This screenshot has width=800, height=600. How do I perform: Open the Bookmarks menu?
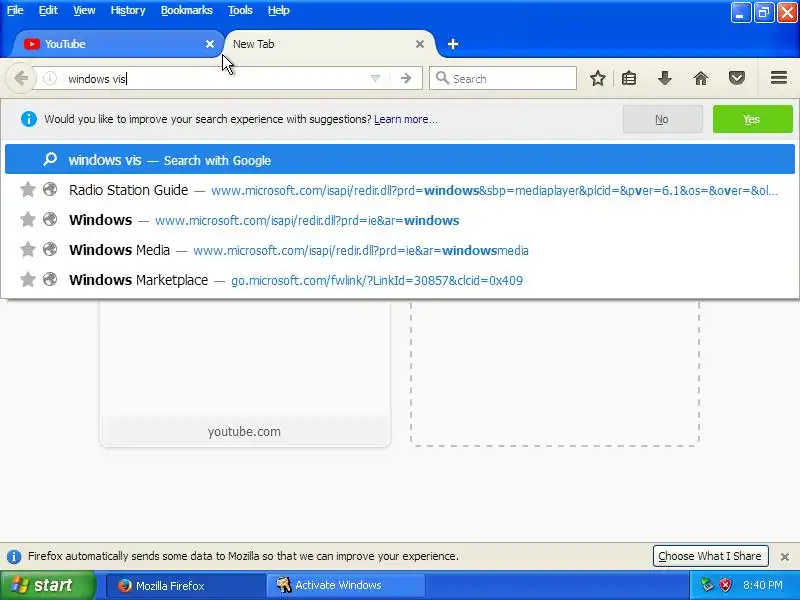[187, 10]
